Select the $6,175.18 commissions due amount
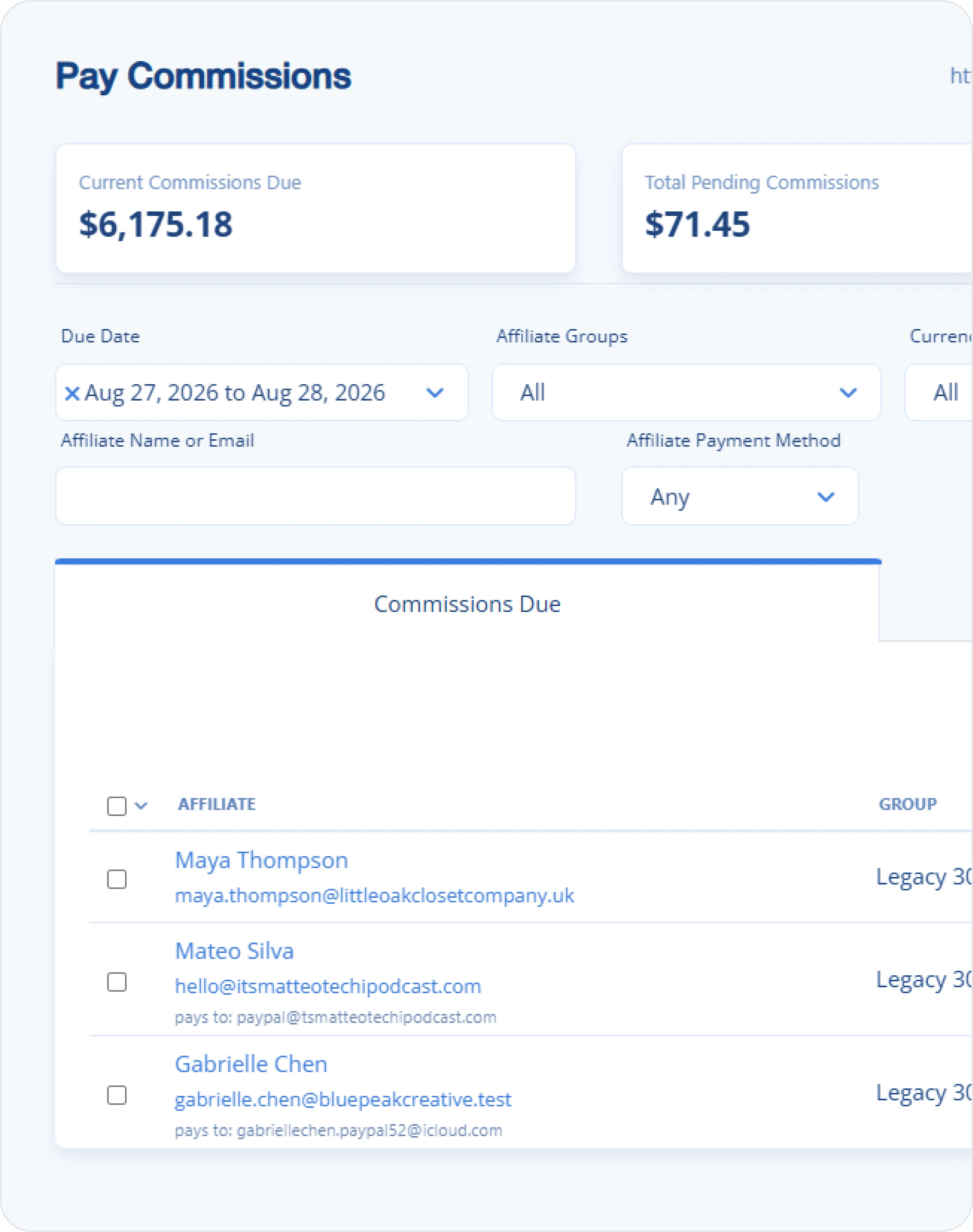 pos(155,224)
